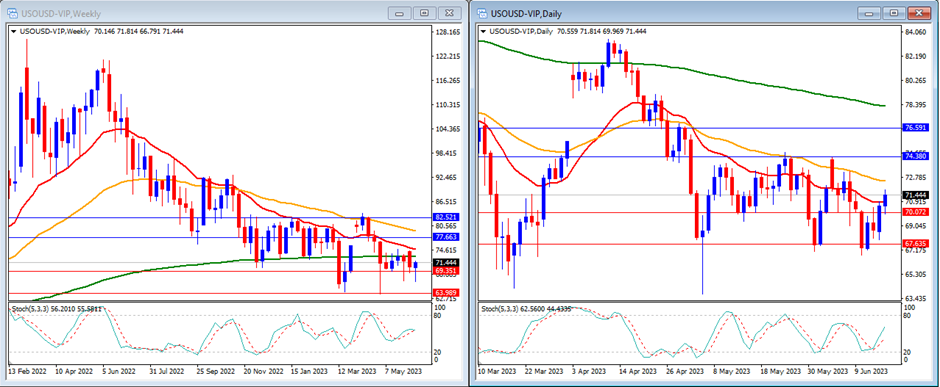Click the 26 Apr 2023 date on the time axis

click(x=685, y=371)
